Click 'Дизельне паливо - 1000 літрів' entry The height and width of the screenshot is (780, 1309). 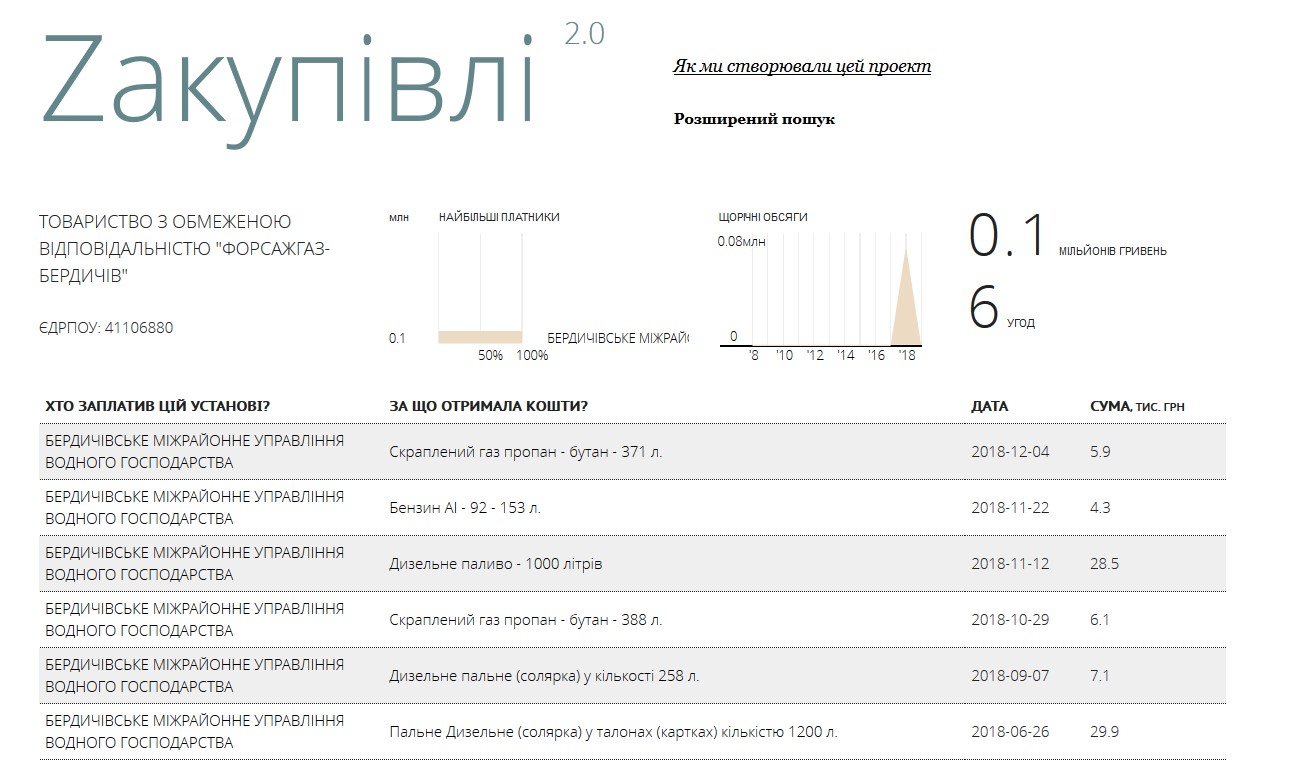pyautogui.click(x=495, y=564)
